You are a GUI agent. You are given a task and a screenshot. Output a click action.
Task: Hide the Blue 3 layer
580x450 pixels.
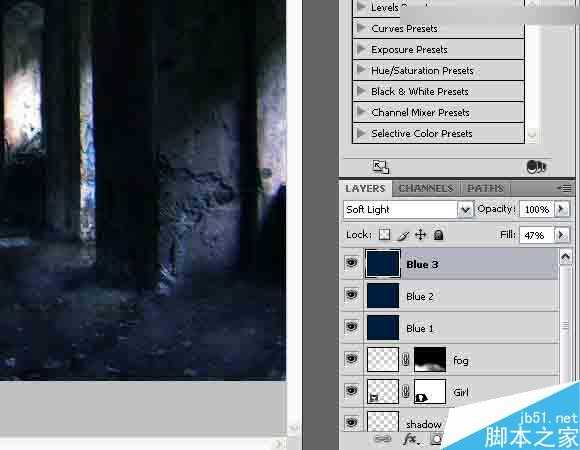352,263
